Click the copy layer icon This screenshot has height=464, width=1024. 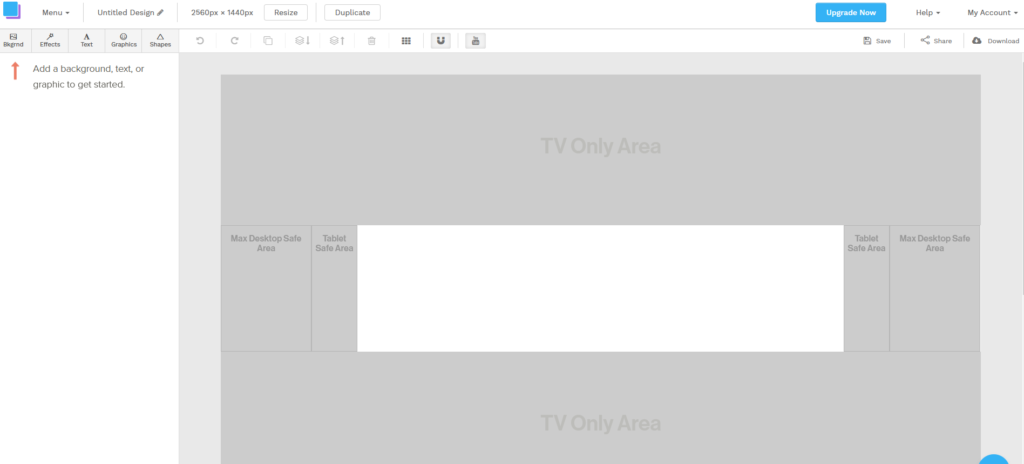pyautogui.click(x=267, y=41)
